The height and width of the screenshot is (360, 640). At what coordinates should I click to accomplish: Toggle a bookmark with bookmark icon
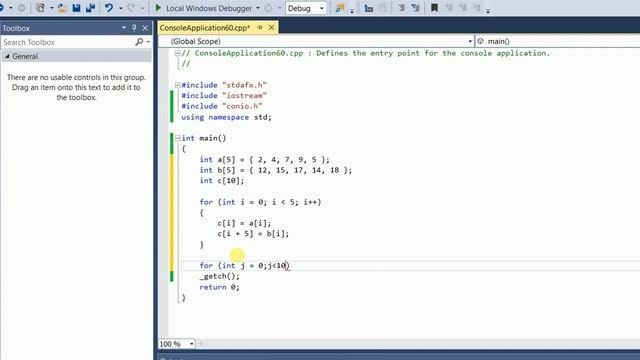coord(434,8)
